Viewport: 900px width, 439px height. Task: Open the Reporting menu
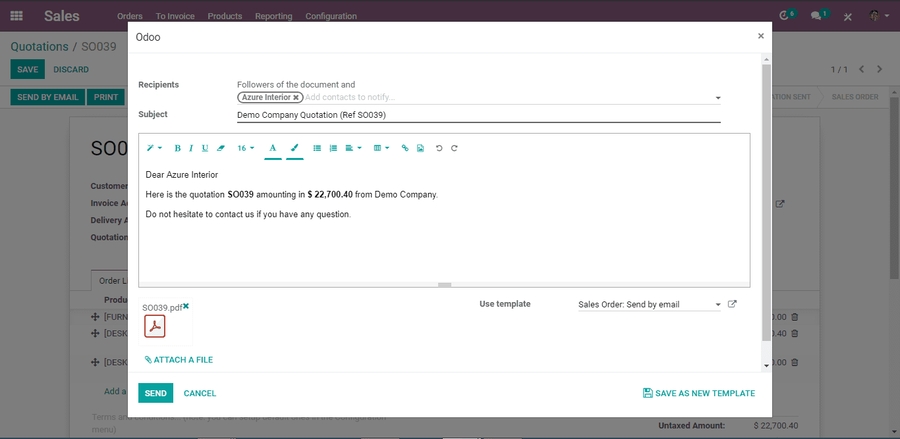273,16
